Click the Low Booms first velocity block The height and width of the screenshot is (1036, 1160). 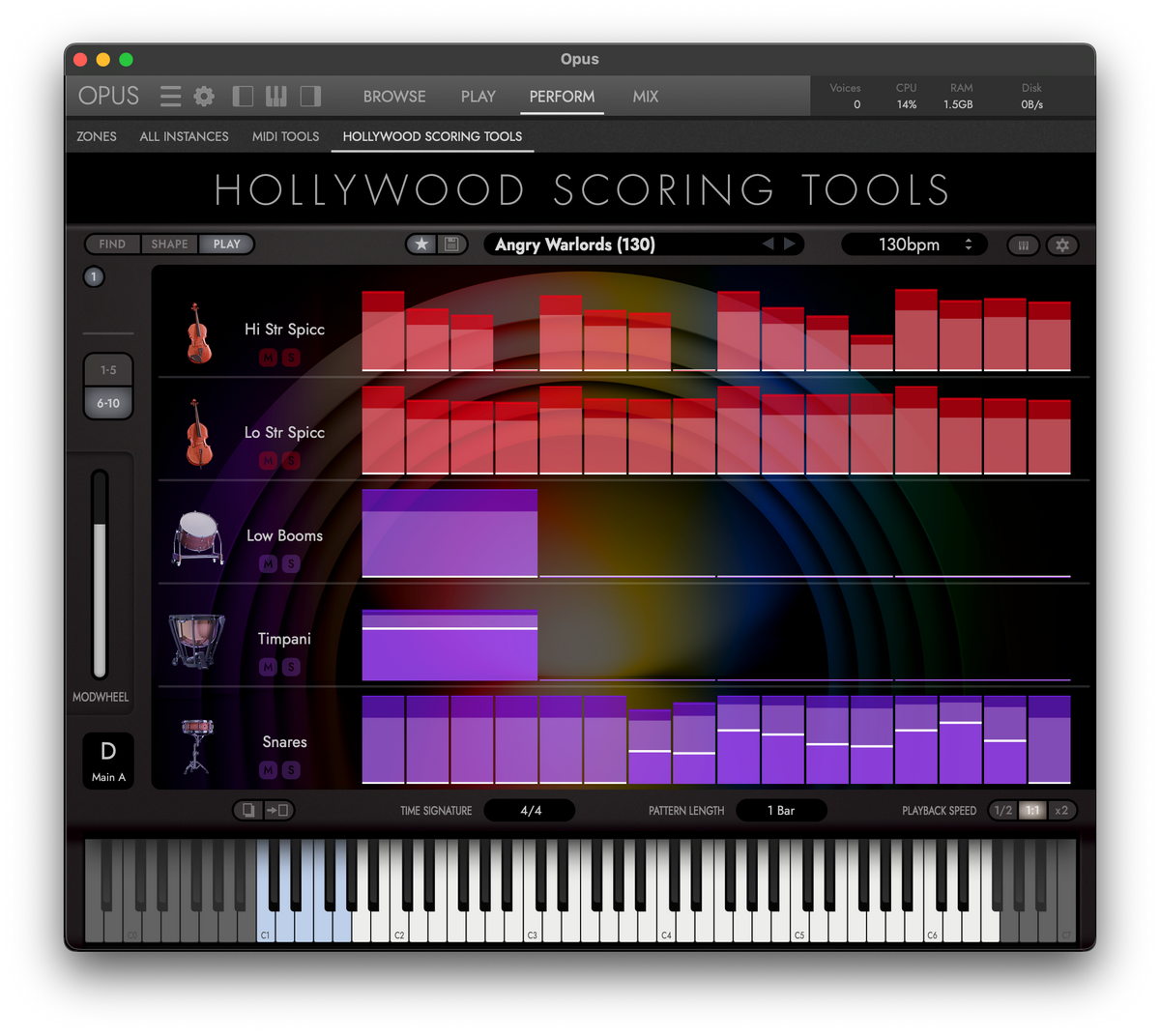pyautogui.click(x=449, y=533)
